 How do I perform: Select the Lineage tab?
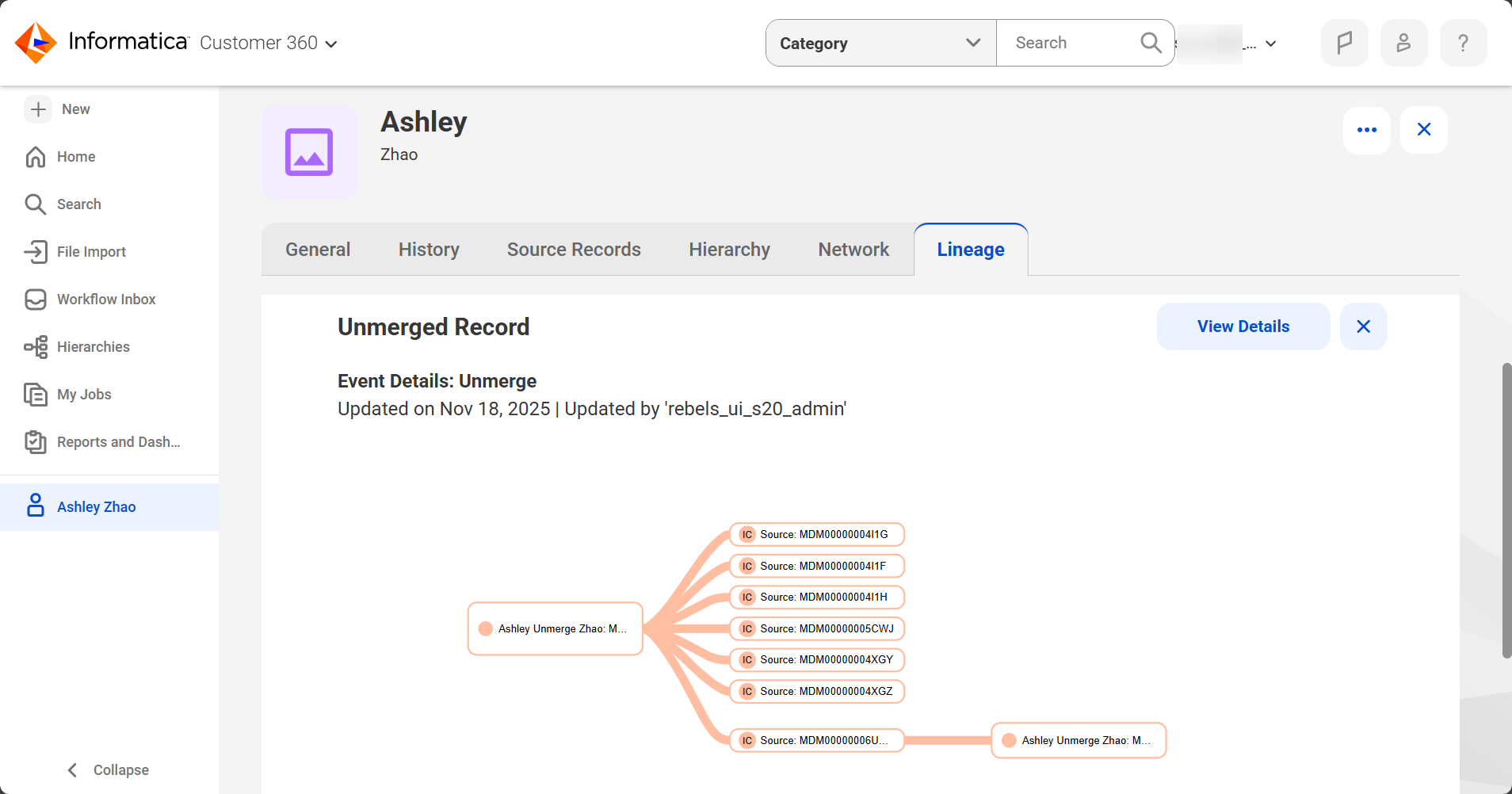(971, 250)
